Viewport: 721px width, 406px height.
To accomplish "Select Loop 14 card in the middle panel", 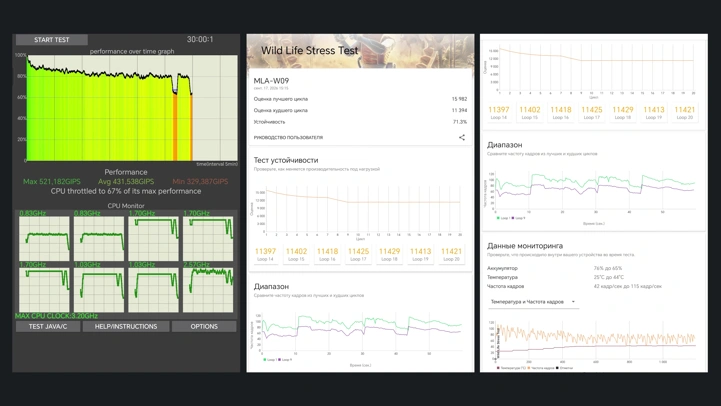I will (x=265, y=254).
